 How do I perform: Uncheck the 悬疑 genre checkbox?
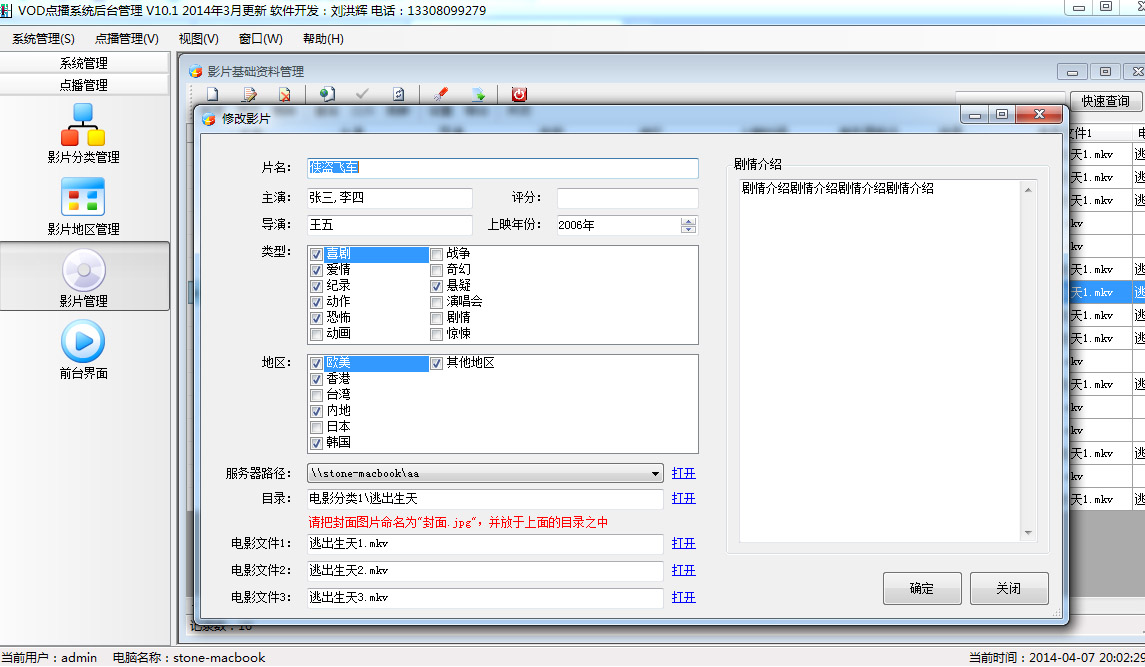point(436,286)
